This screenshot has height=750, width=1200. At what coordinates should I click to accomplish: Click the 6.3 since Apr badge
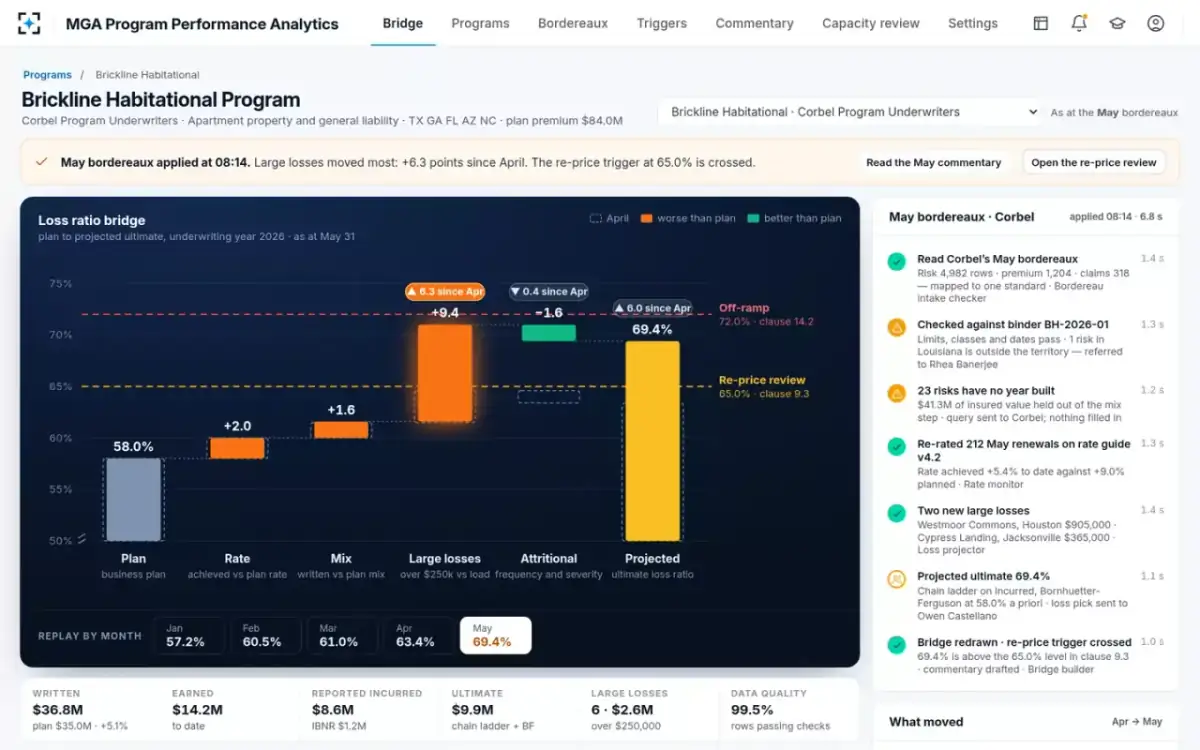tap(445, 291)
